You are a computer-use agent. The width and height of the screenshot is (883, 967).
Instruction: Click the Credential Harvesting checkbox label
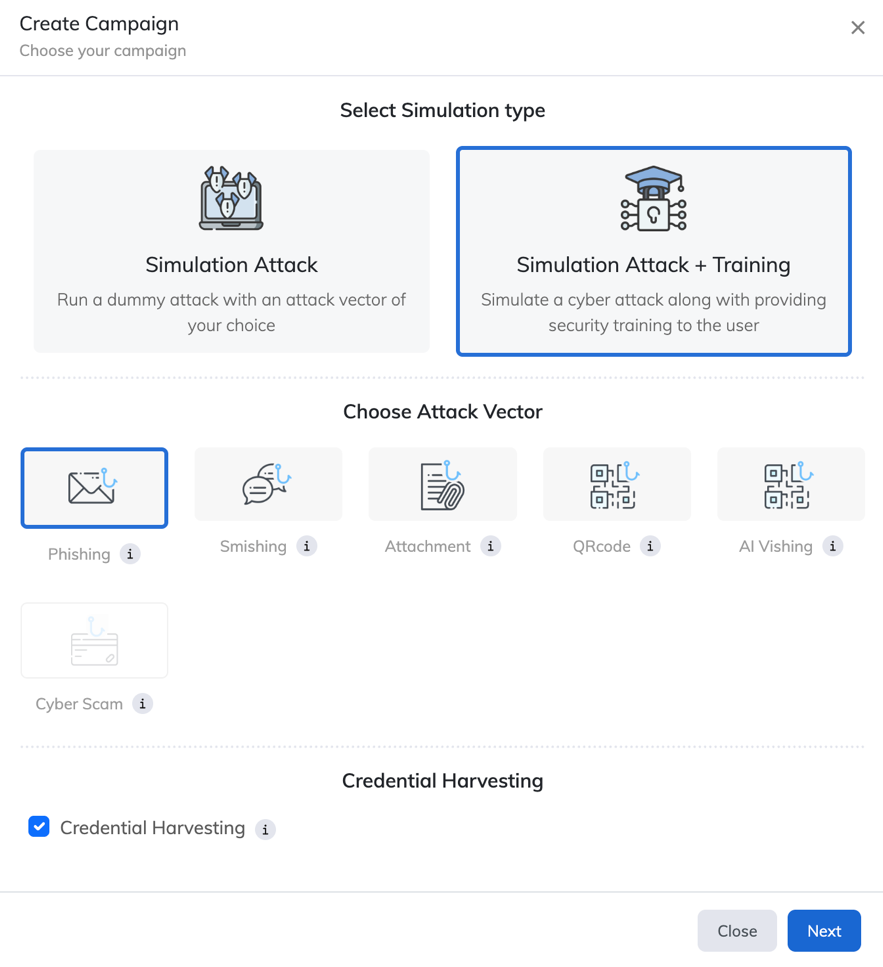pyautogui.click(x=152, y=828)
